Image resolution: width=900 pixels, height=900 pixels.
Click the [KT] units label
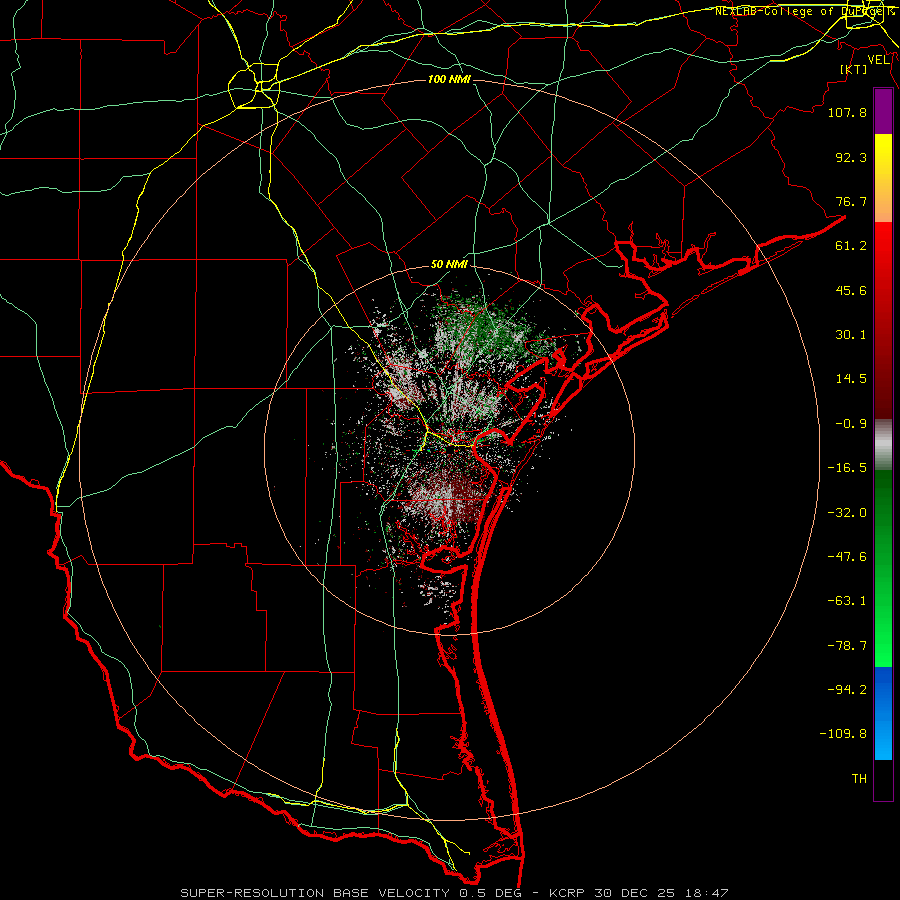click(x=854, y=69)
